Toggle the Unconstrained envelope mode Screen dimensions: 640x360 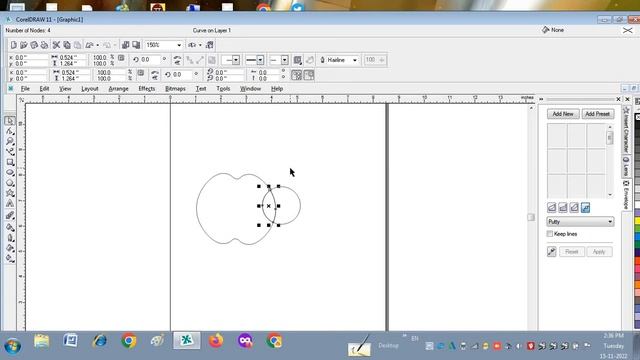point(585,208)
